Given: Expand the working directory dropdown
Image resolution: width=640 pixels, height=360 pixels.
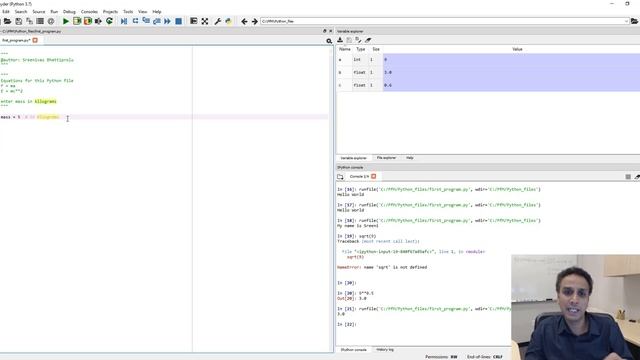Looking at the screenshot, I should (626, 21).
